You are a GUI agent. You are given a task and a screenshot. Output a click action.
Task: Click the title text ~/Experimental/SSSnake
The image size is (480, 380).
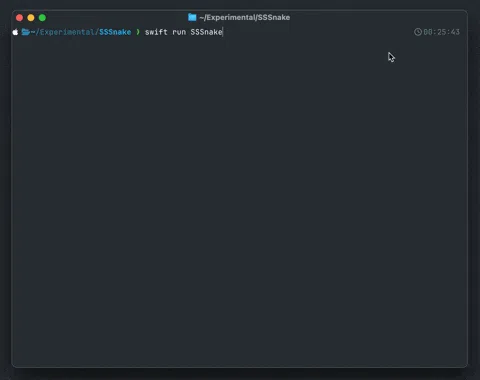tap(245, 17)
